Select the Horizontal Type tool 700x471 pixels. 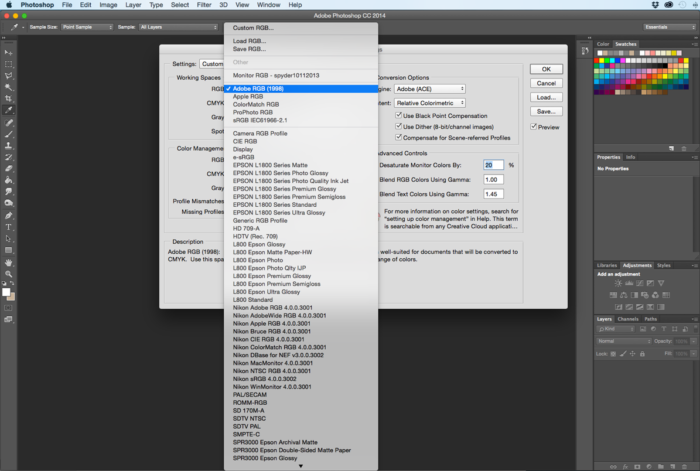(8, 226)
